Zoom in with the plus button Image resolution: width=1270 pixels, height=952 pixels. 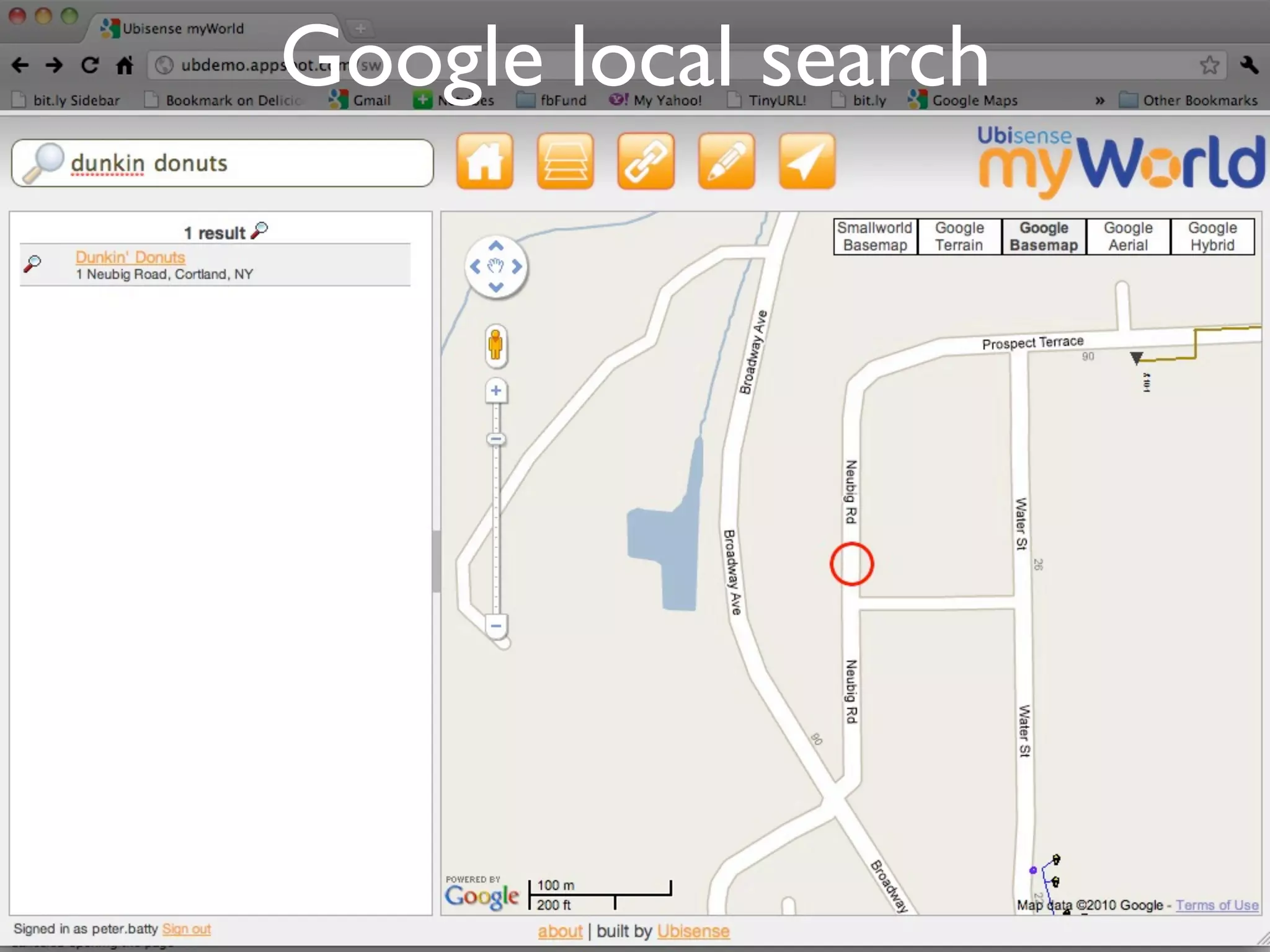496,391
